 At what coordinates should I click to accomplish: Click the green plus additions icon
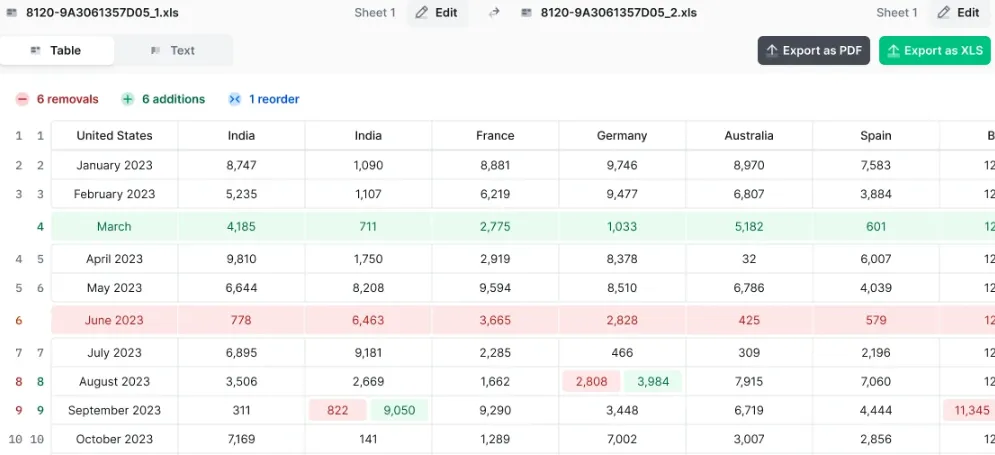pos(128,99)
